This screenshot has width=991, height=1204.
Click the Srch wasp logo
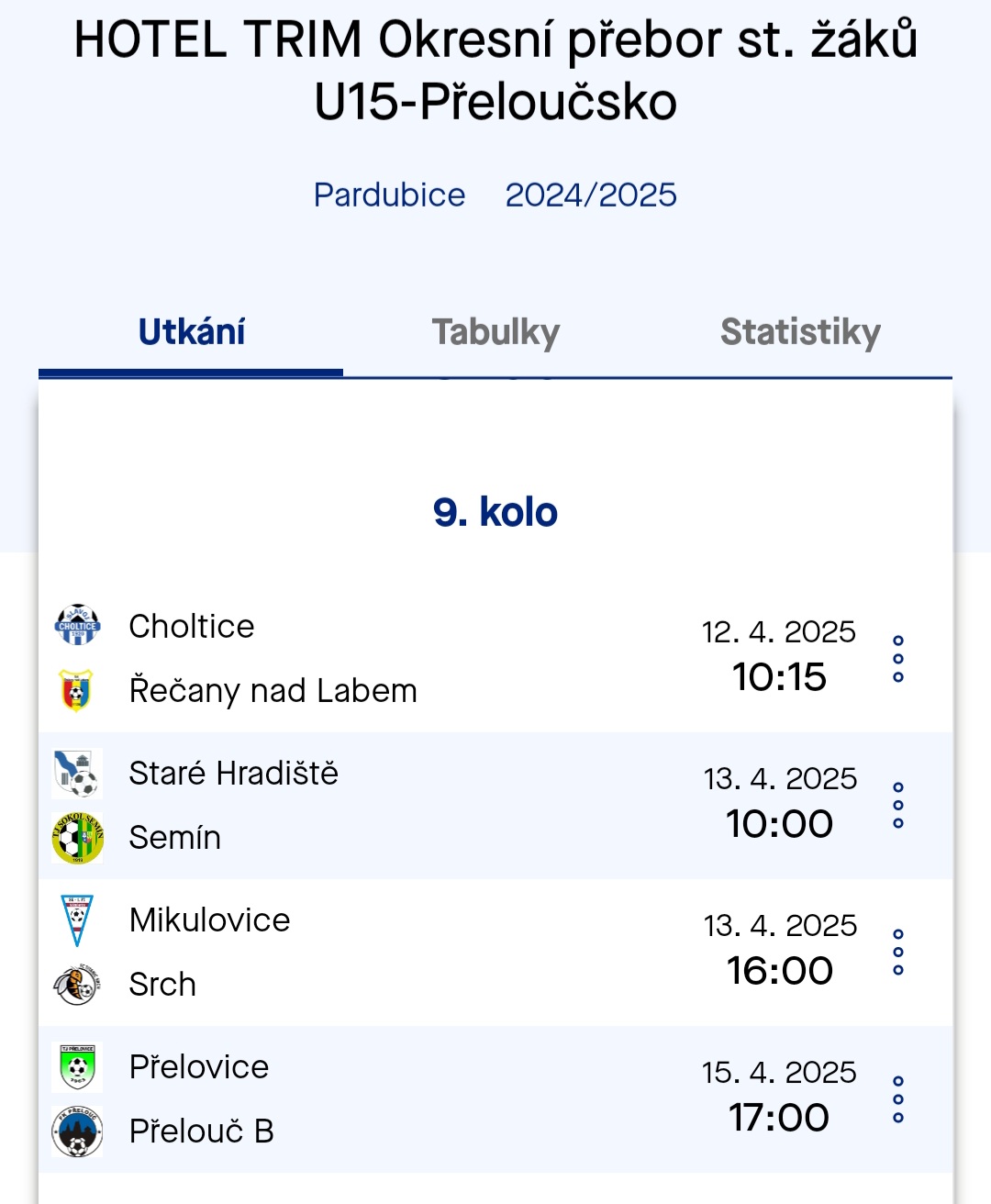click(77, 985)
